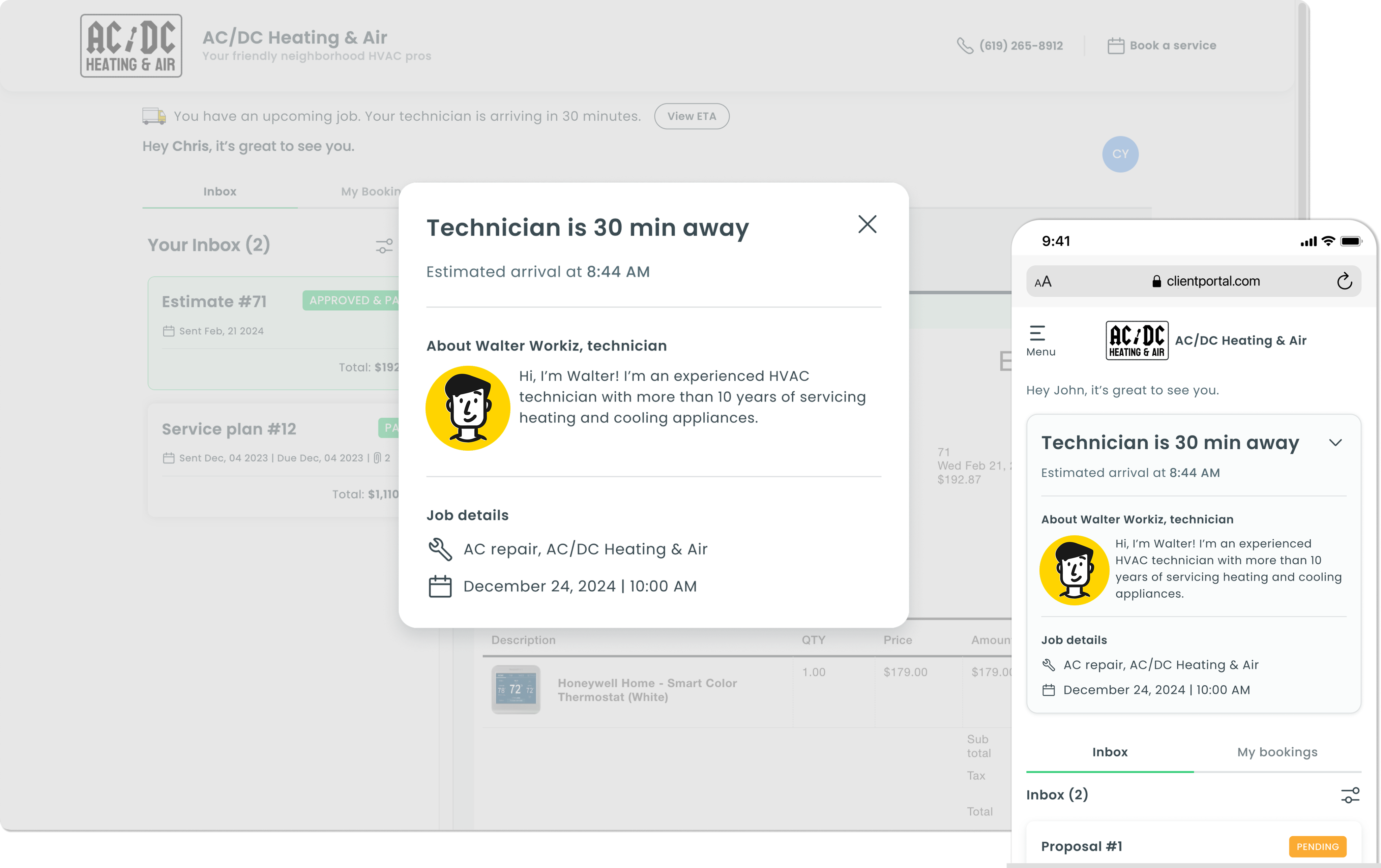Screen dimensions: 1381x868
Task: Click the Book a service link
Action: [x=1172, y=45]
